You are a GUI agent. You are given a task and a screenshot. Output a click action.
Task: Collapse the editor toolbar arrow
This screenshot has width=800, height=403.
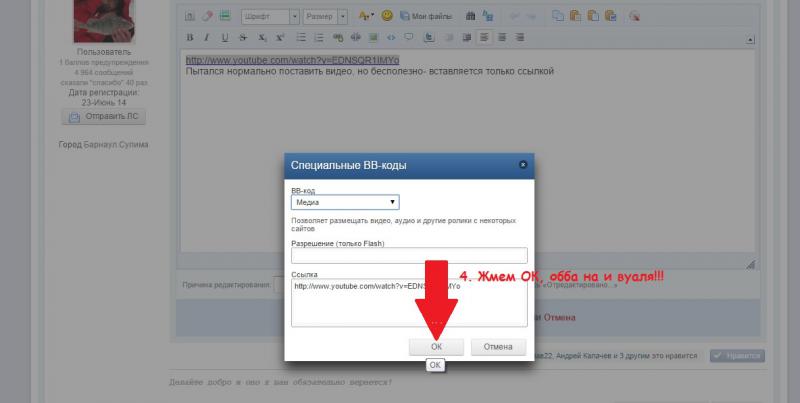click(750, 40)
